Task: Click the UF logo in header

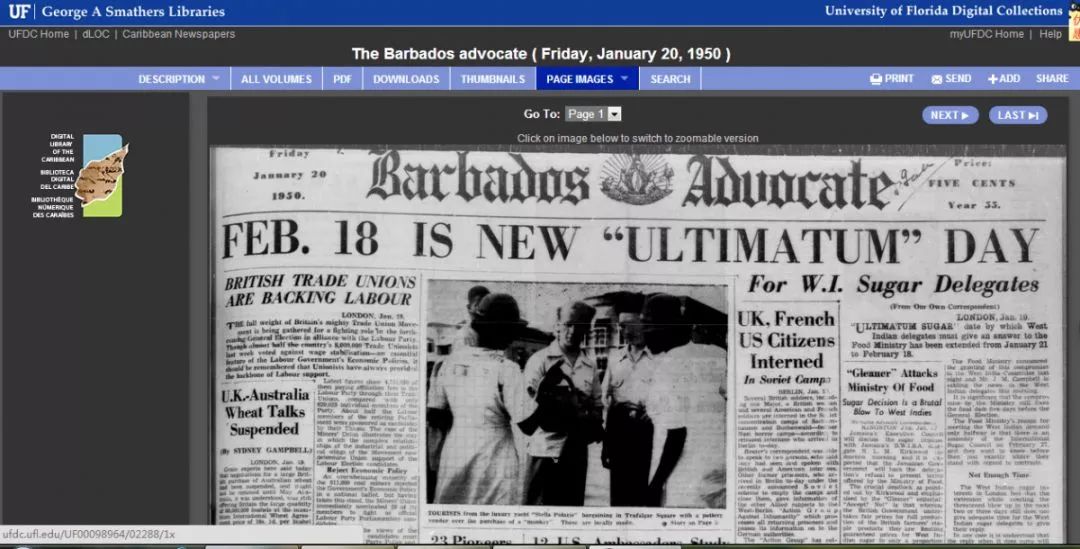Action: point(19,11)
